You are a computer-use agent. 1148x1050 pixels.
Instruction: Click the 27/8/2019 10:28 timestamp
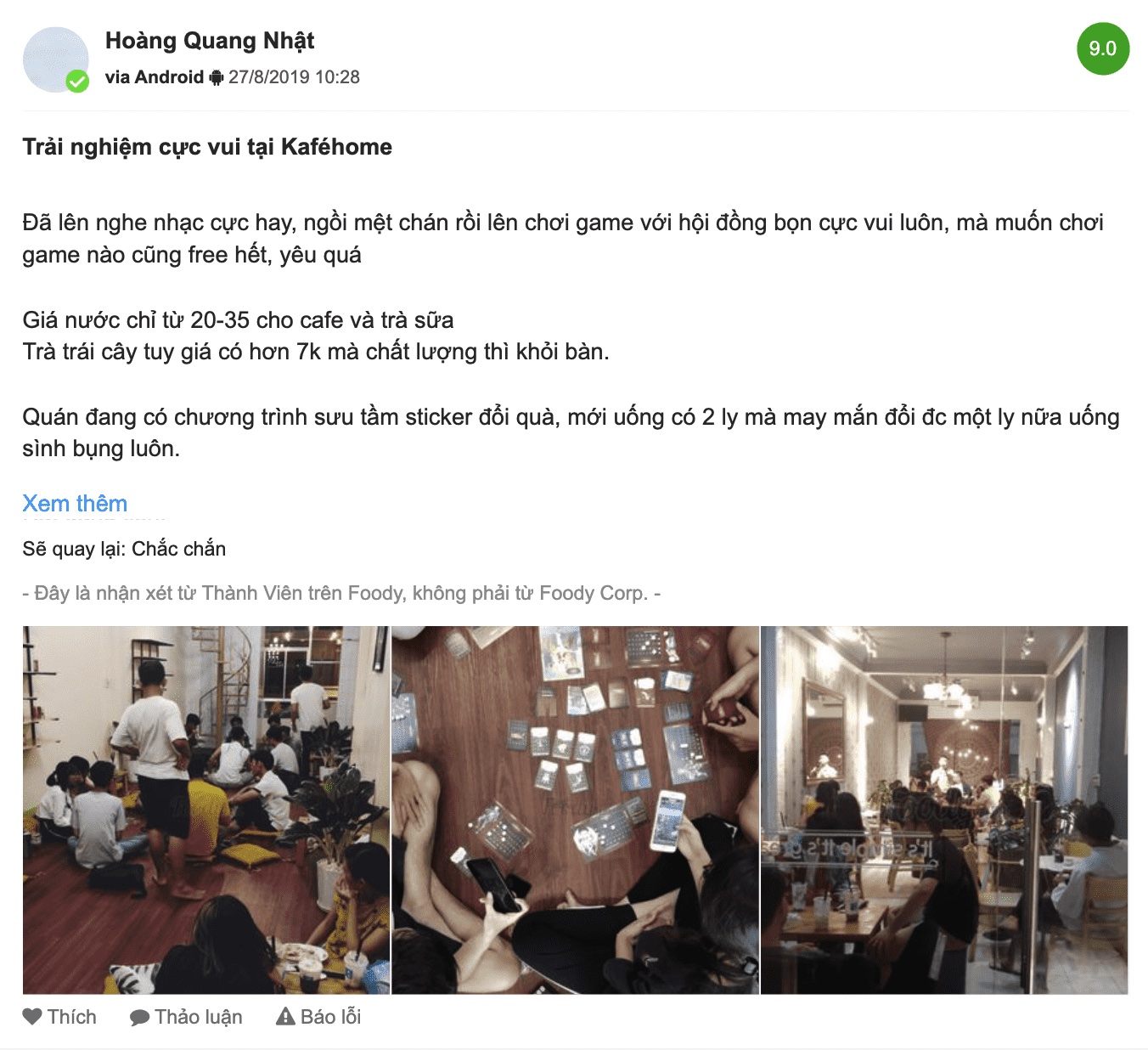[x=294, y=77]
